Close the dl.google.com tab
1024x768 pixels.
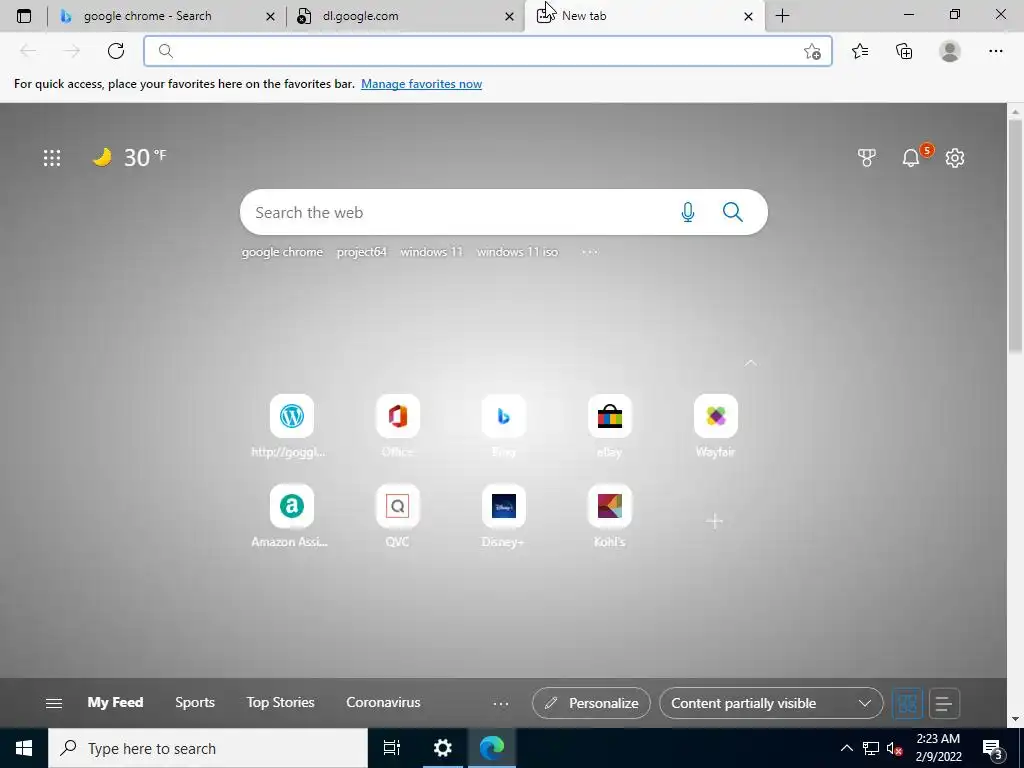point(509,16)
